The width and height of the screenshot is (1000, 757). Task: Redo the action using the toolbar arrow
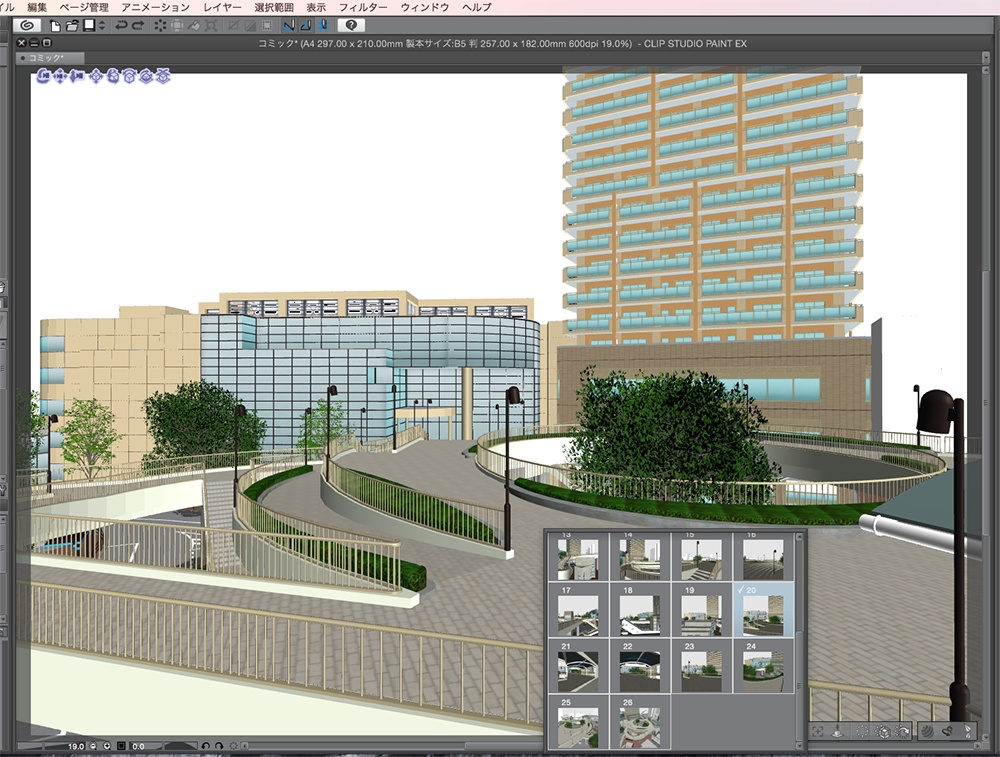point(138,26)
